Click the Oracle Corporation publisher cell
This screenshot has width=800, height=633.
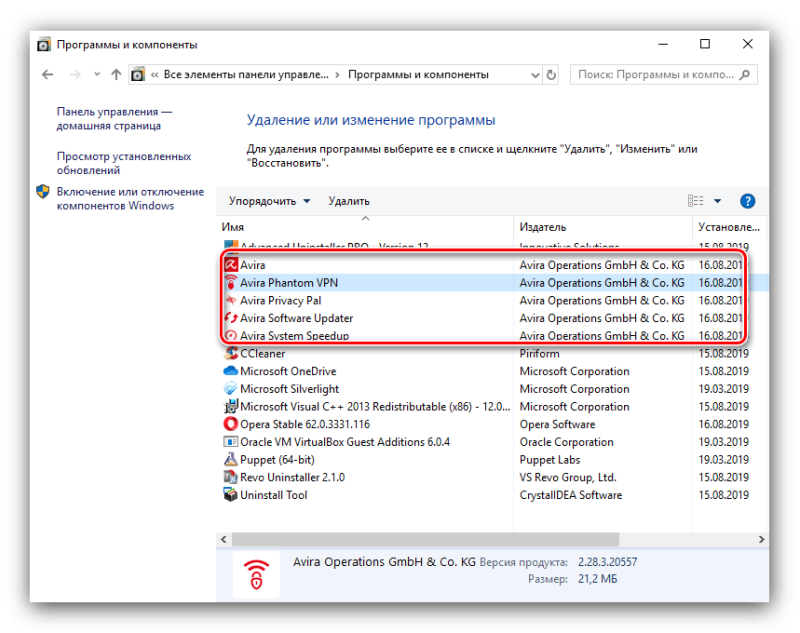[566, 442]
